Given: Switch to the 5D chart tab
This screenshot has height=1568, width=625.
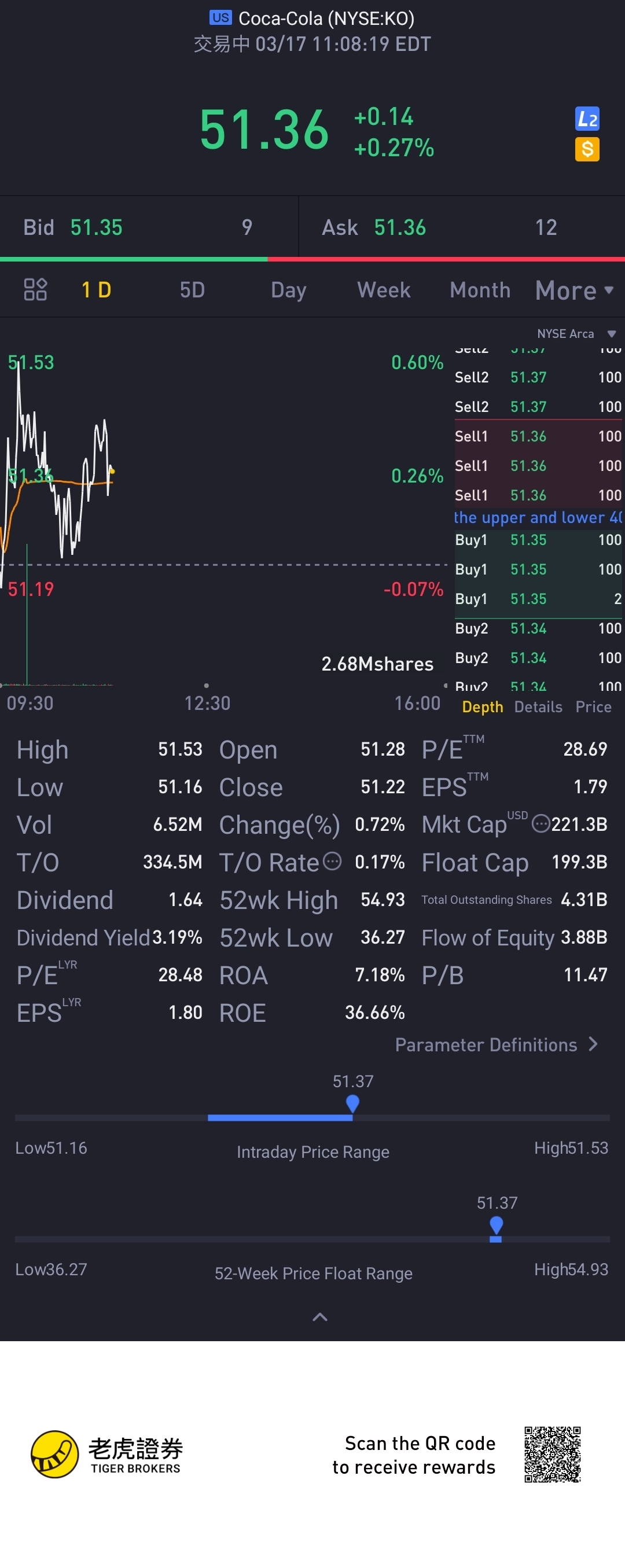Looking at the screenshot, I should point(192,290).
